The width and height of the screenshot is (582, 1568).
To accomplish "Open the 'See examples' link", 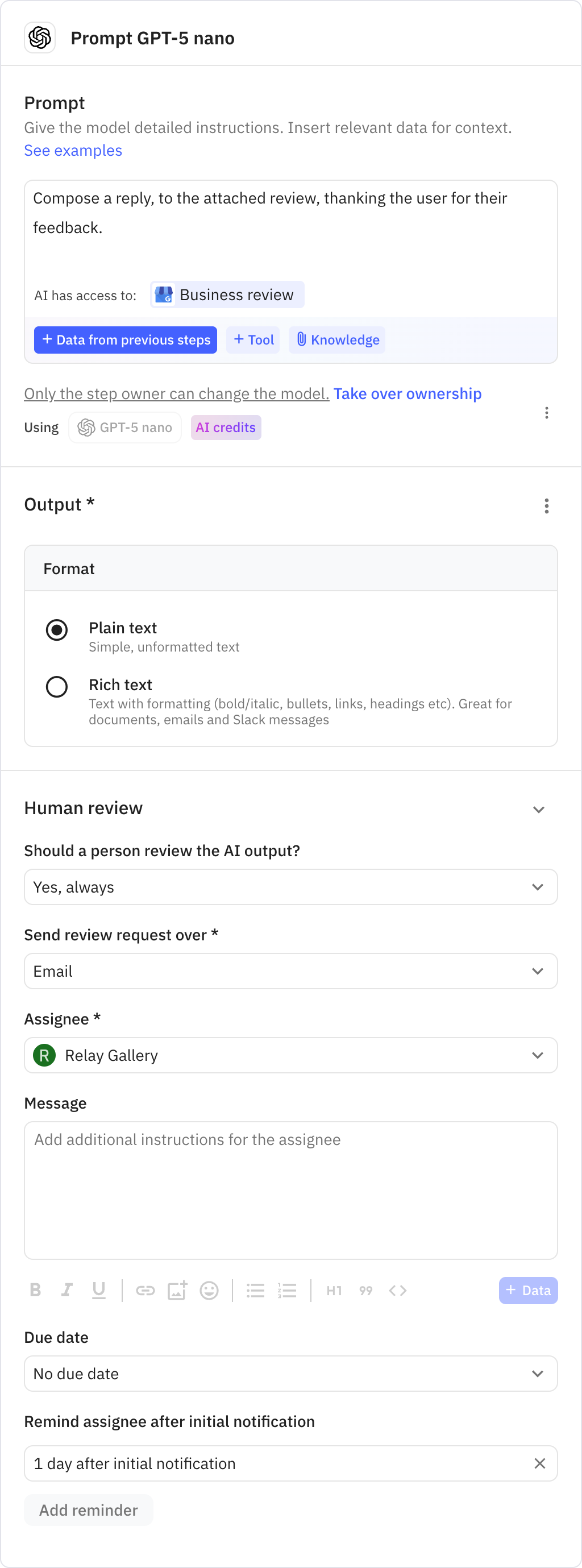I will pyautogui.click(x=73, y=150).
